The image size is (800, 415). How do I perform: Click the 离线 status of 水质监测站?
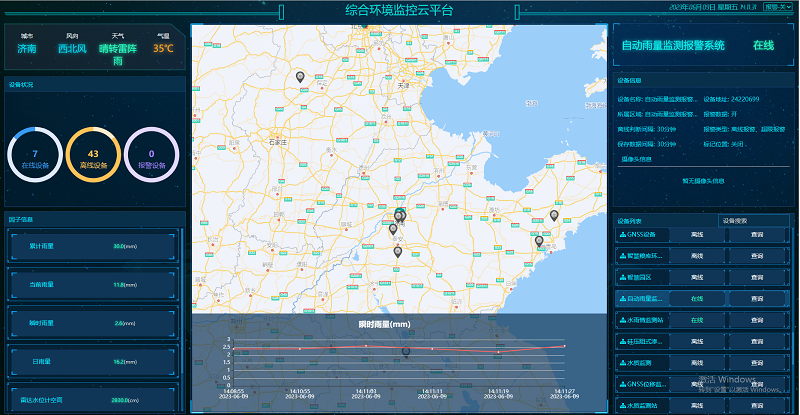coord(697,406)
